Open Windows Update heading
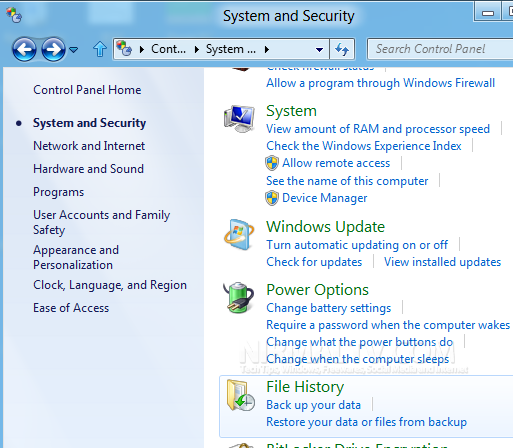 point(325,227)
